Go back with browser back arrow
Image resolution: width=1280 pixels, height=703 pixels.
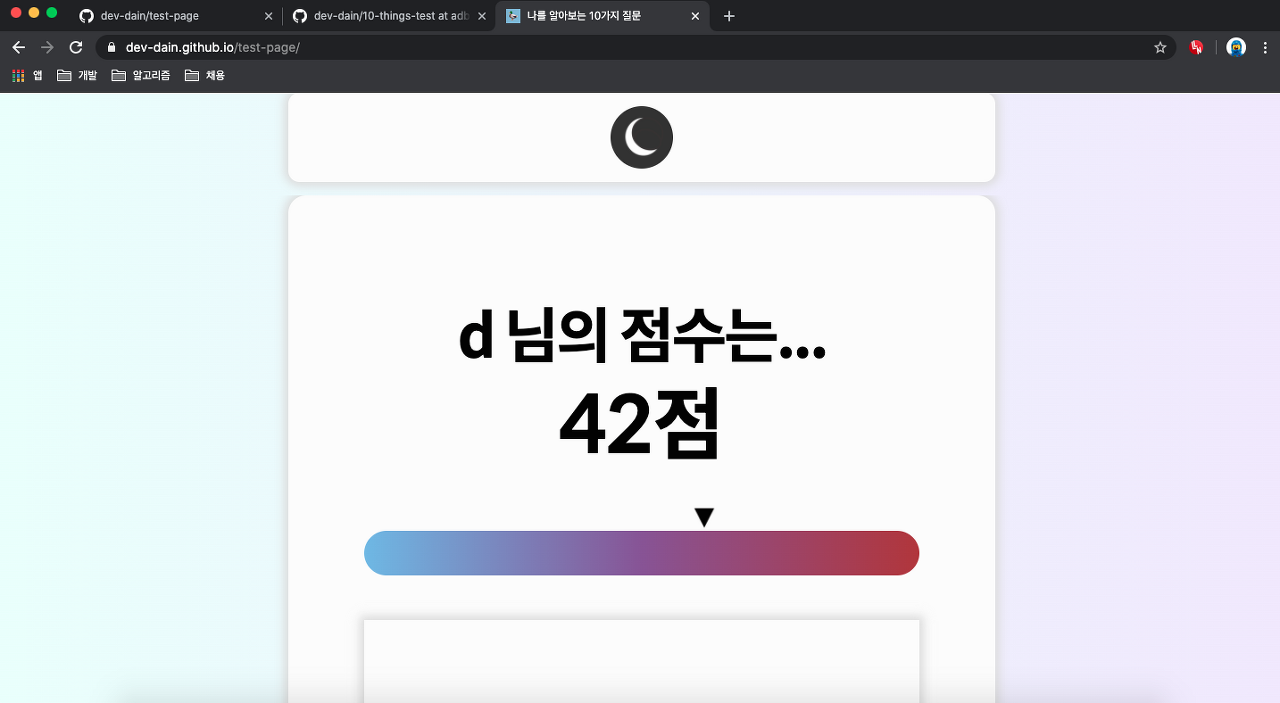pos(18,47)
